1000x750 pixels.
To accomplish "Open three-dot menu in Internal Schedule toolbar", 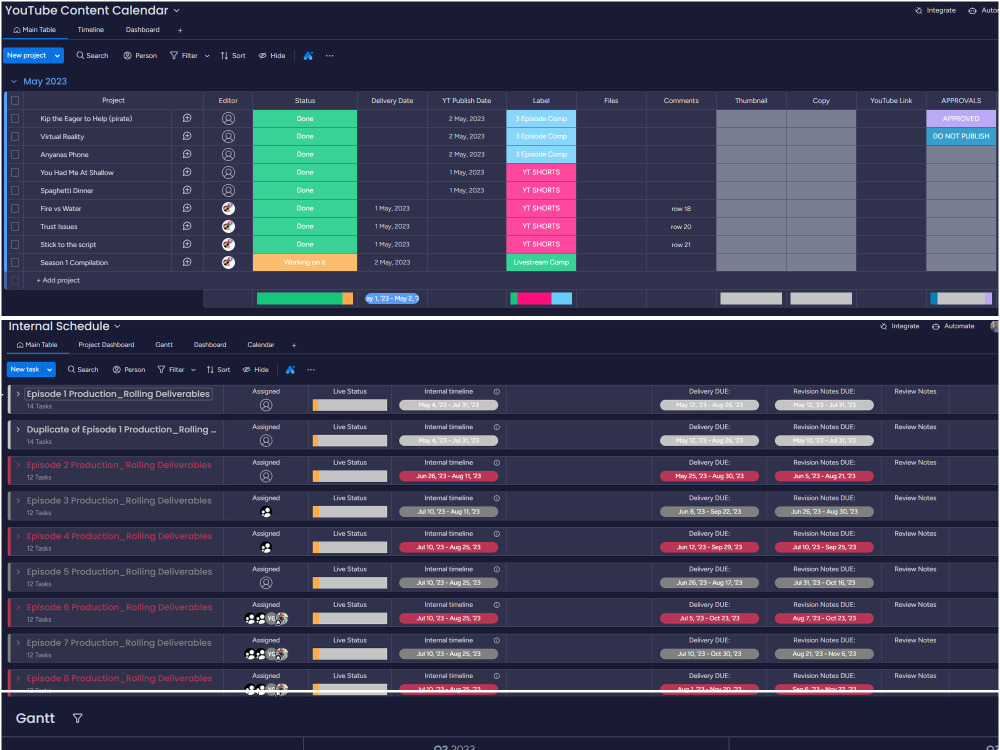I will pyautogui.click(x=311, y=369).
